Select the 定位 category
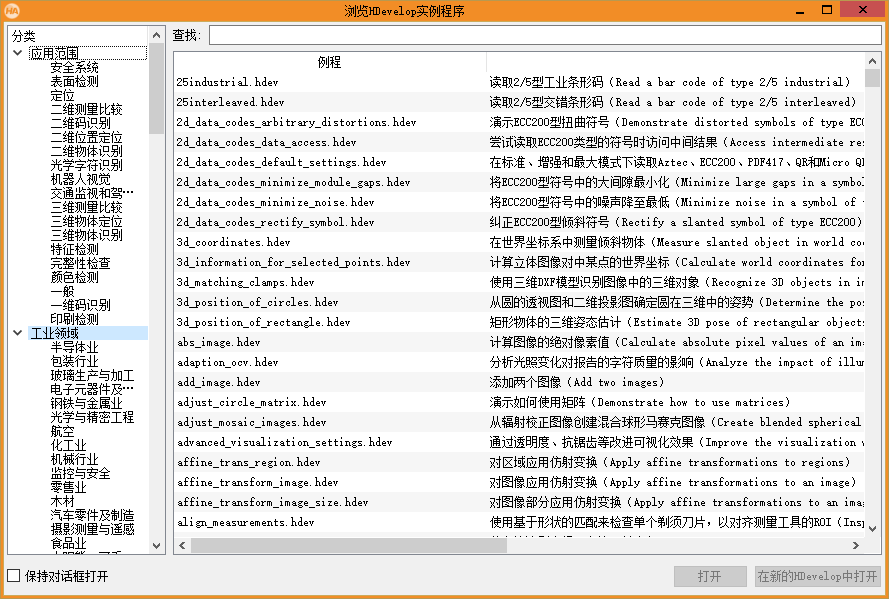 click(62, 95)
